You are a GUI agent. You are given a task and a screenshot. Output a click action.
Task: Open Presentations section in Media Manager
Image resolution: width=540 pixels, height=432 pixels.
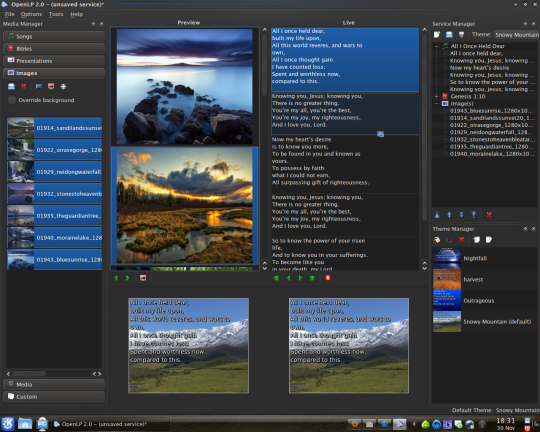(54, 61)
